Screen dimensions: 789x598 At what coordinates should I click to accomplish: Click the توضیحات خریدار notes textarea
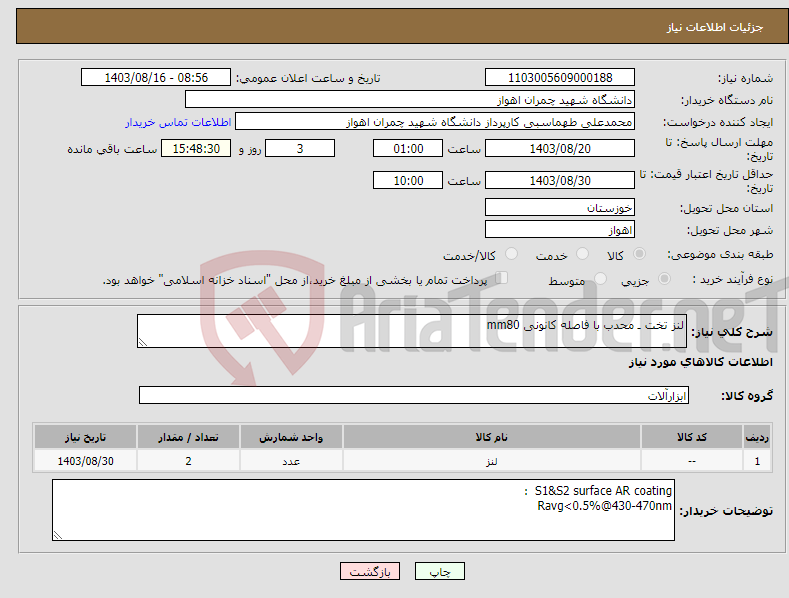coord(363,510)
